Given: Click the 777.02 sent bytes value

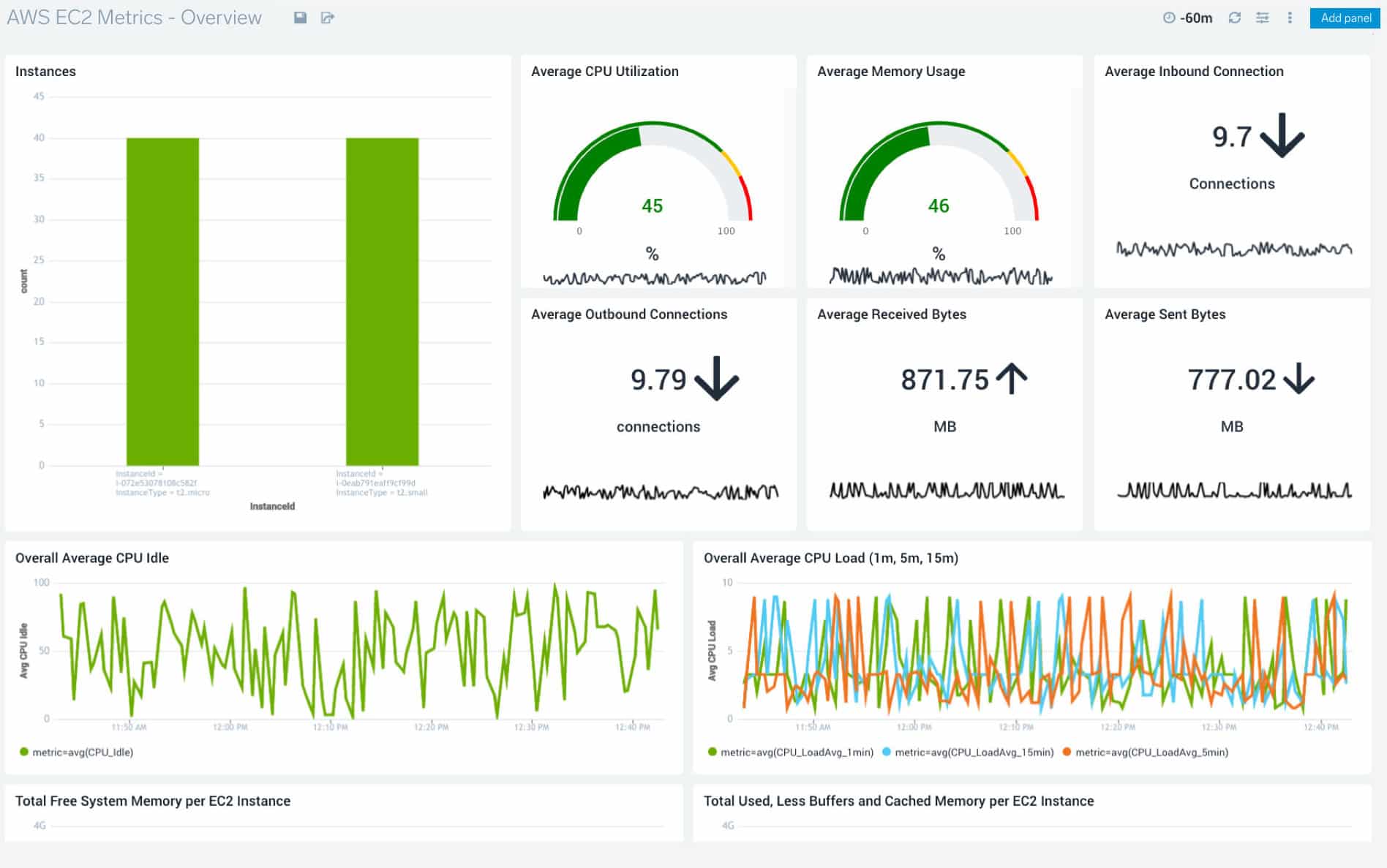Looking at the screenshot, I should [1232, 380].
